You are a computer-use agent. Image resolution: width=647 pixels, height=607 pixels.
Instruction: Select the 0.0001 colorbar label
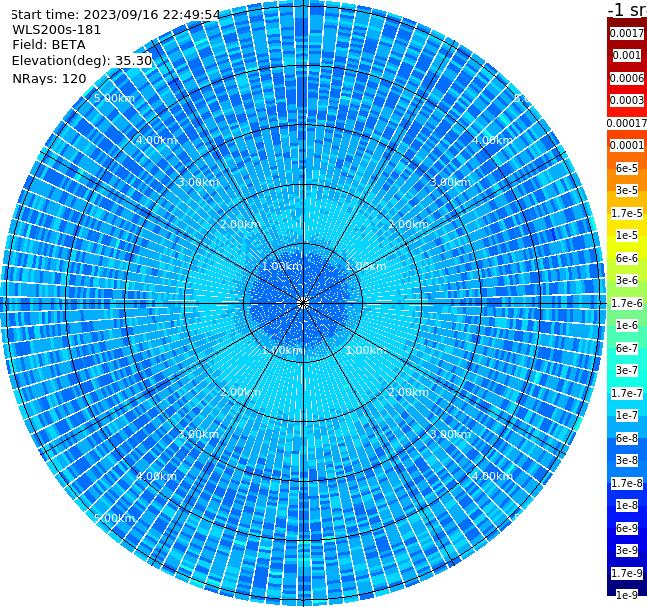tap(627, 145)
